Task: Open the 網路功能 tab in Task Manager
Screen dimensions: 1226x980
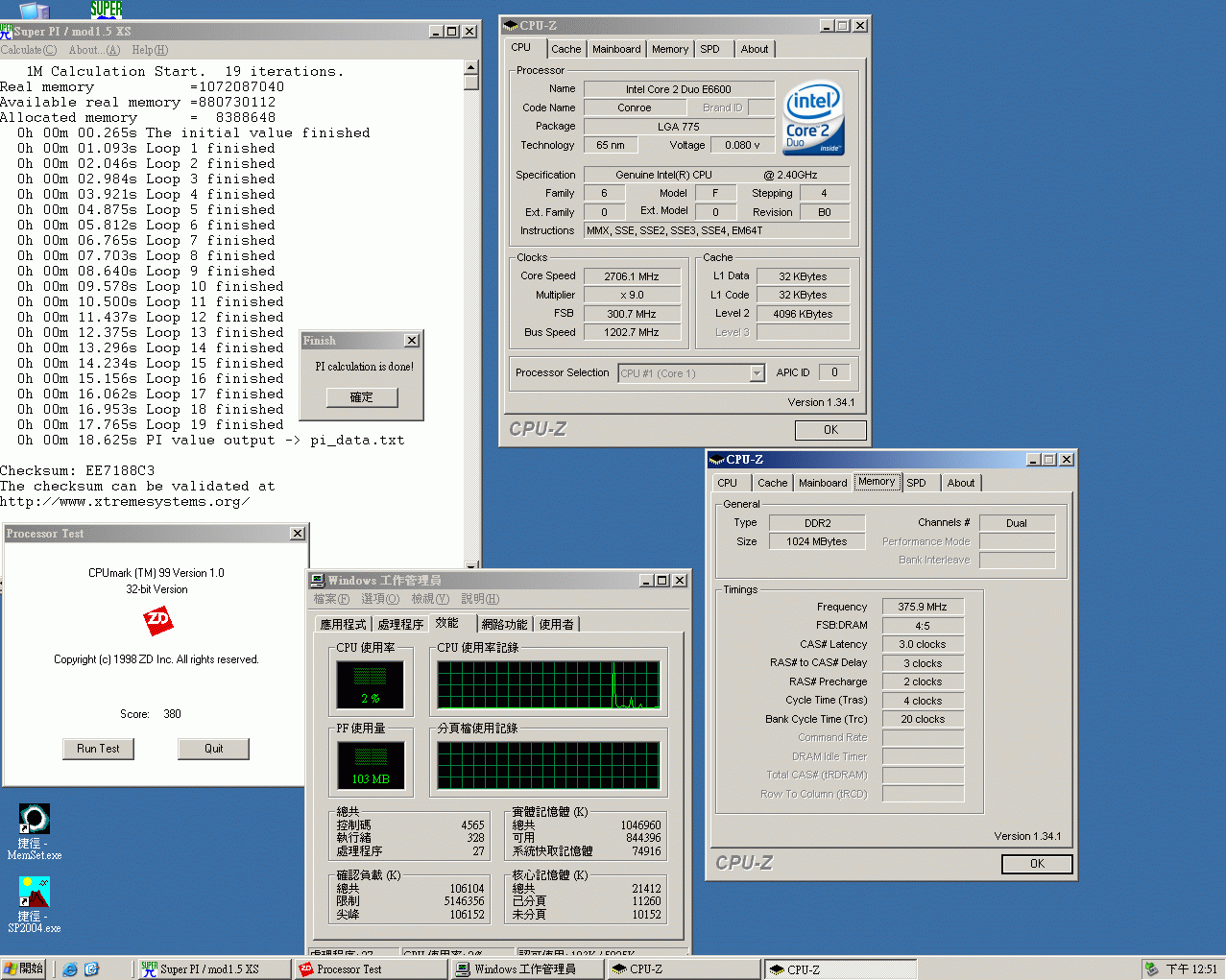Action: tap(504, 624)
